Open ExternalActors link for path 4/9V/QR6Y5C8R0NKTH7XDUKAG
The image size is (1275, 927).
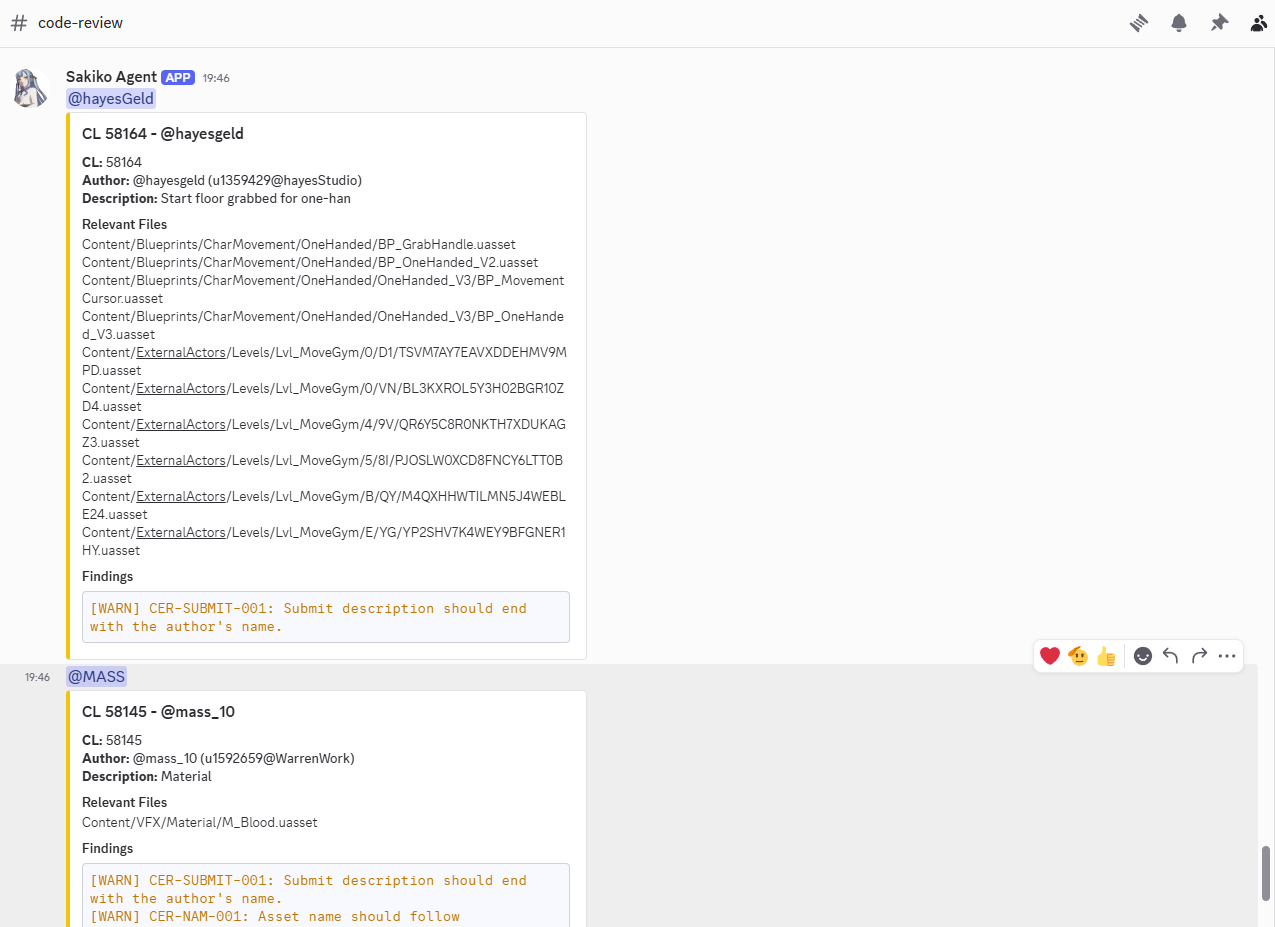pos(181,424)
